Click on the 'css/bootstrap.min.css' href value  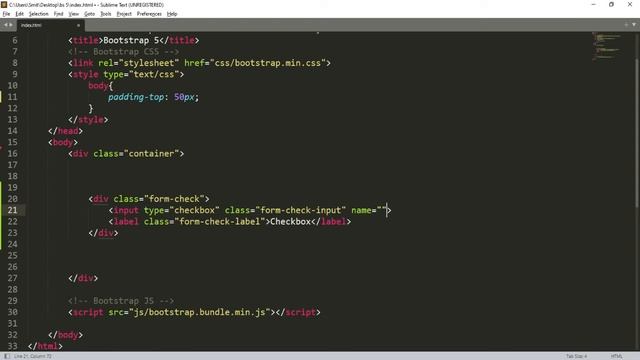[x=268, y=63]
